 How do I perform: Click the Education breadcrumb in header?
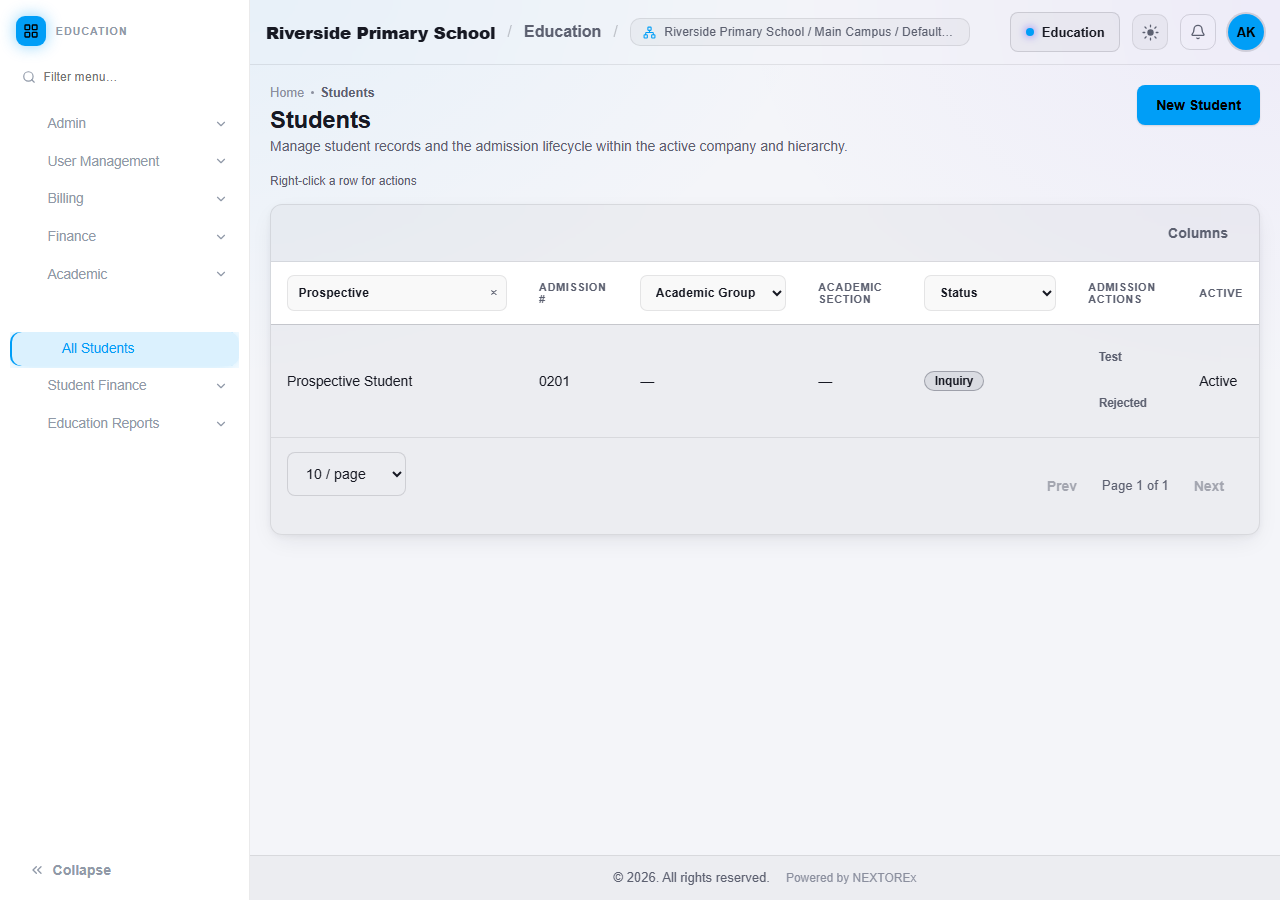click(563, 32)
